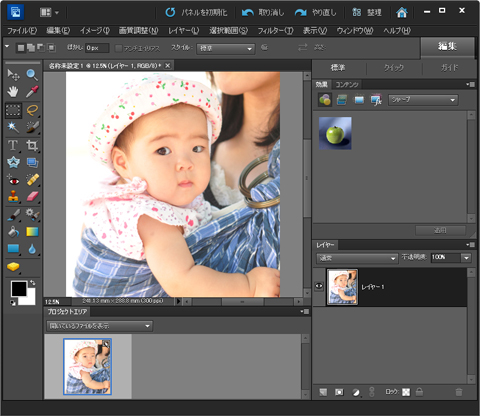Choose New Selection mode in options bar
The image size is (480, 416).
click(x=21, y=48)
